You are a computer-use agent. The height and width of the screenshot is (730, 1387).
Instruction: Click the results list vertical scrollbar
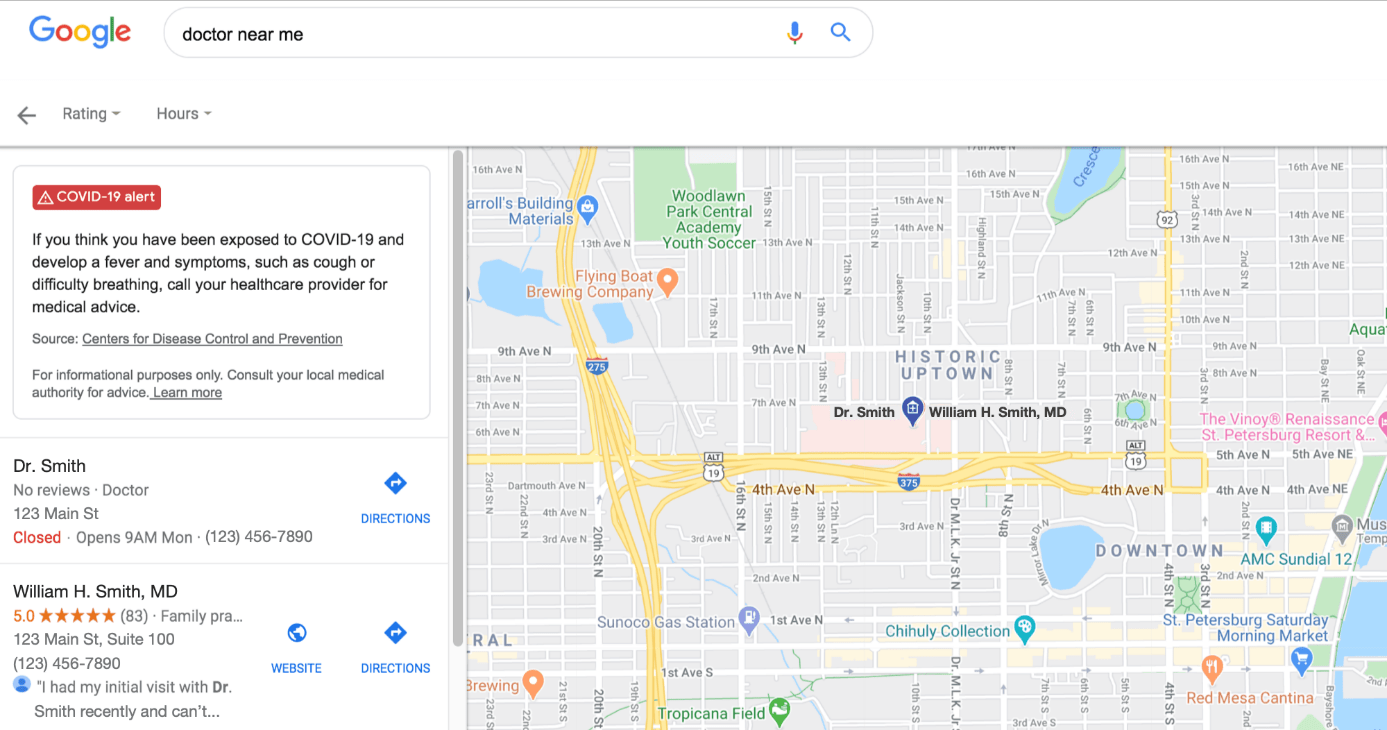tap(458, 398)
